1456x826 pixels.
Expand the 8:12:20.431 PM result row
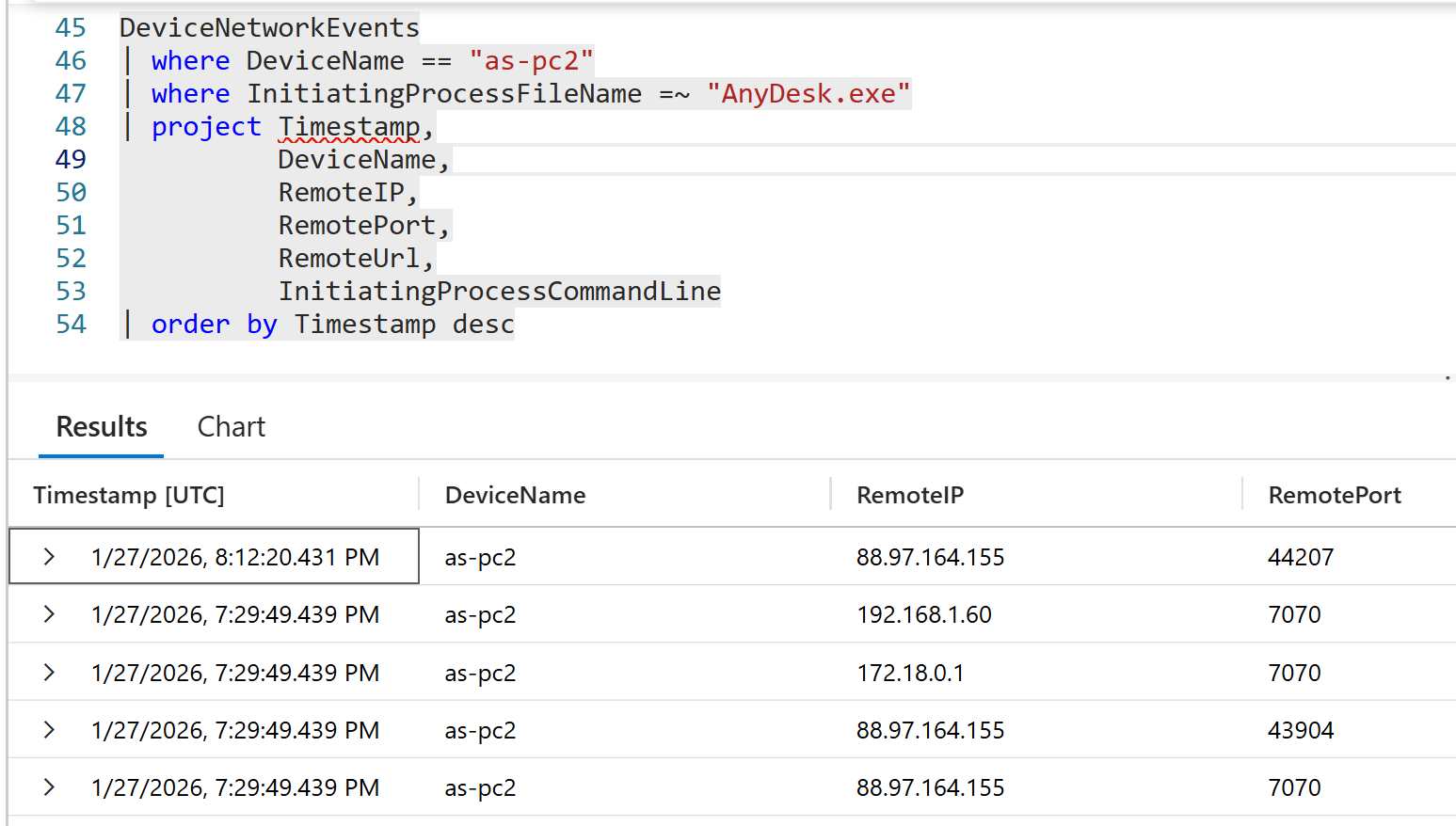[49, 557]
